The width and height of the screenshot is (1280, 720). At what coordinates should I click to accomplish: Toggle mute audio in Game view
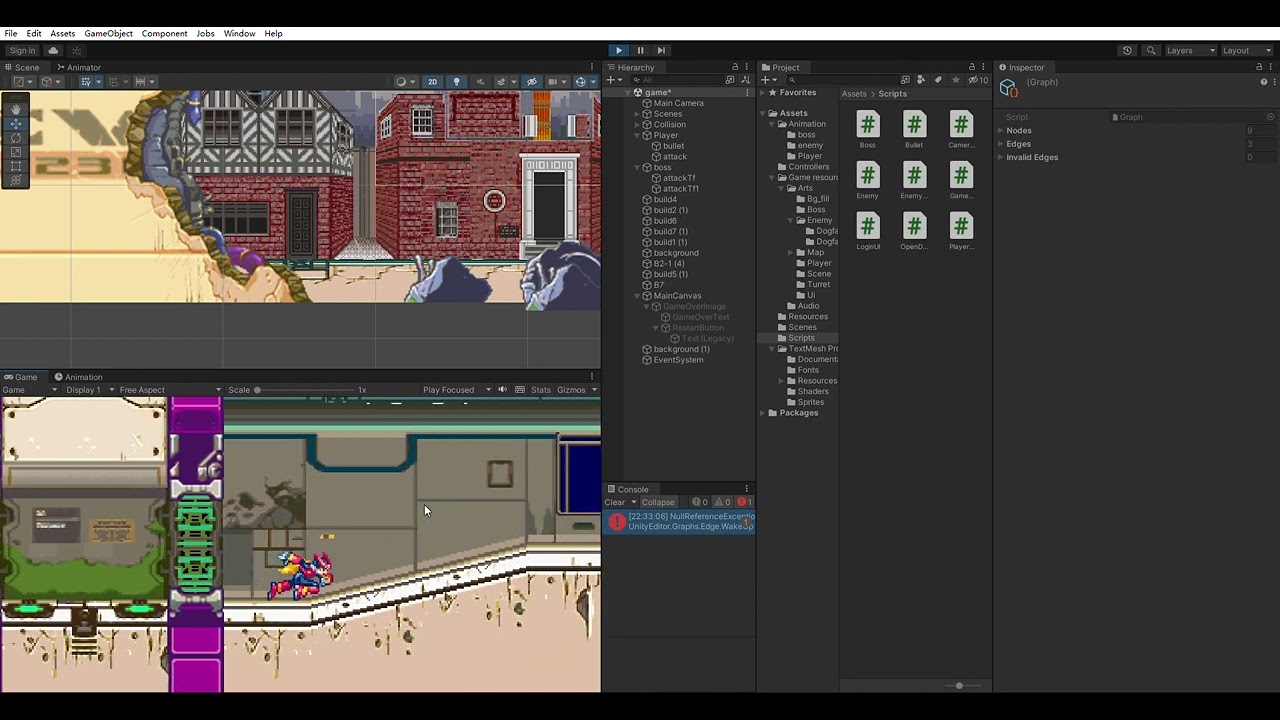tap(502, 390)
